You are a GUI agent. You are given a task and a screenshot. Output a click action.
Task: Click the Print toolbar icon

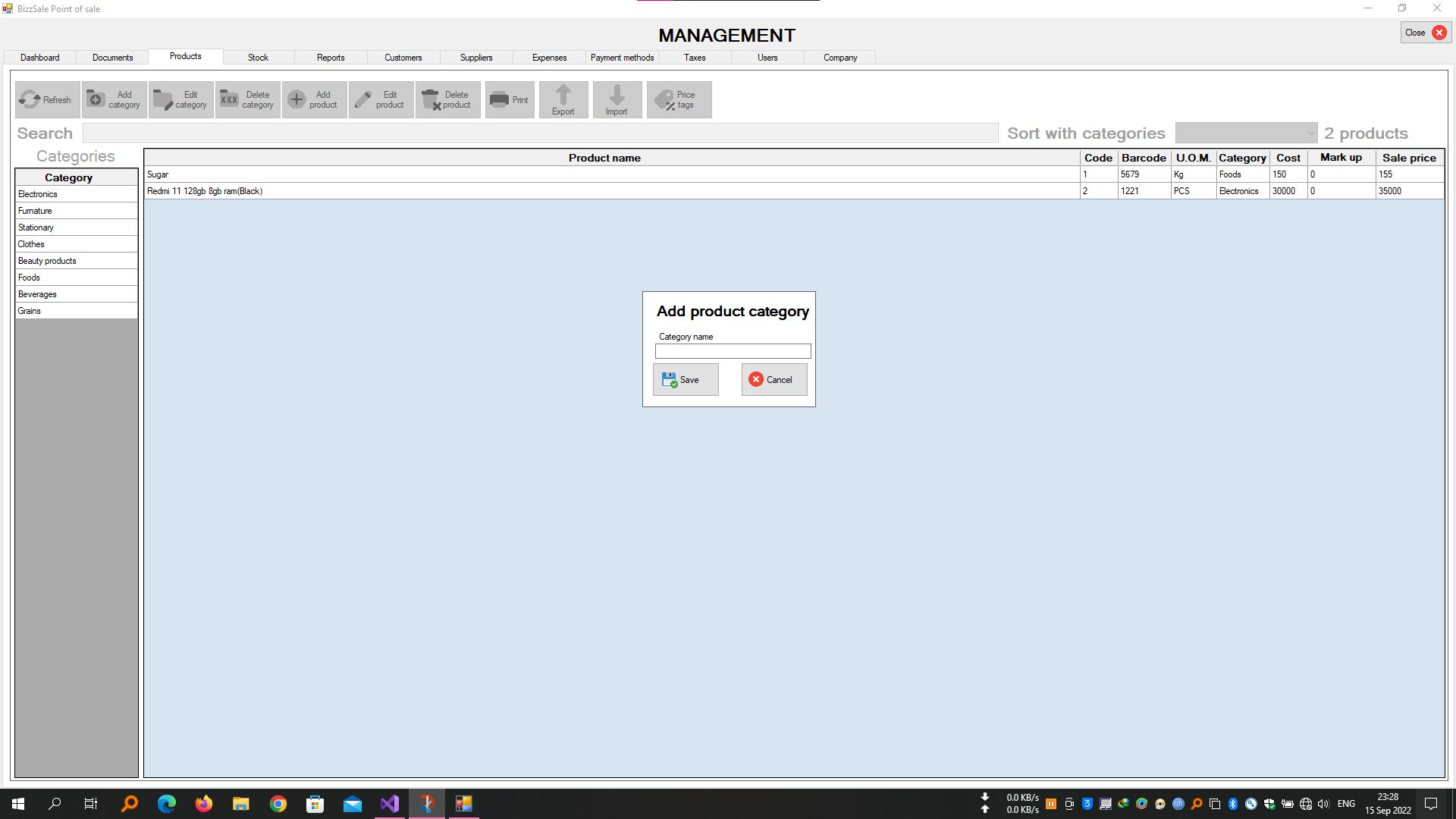tap(499, 99)
